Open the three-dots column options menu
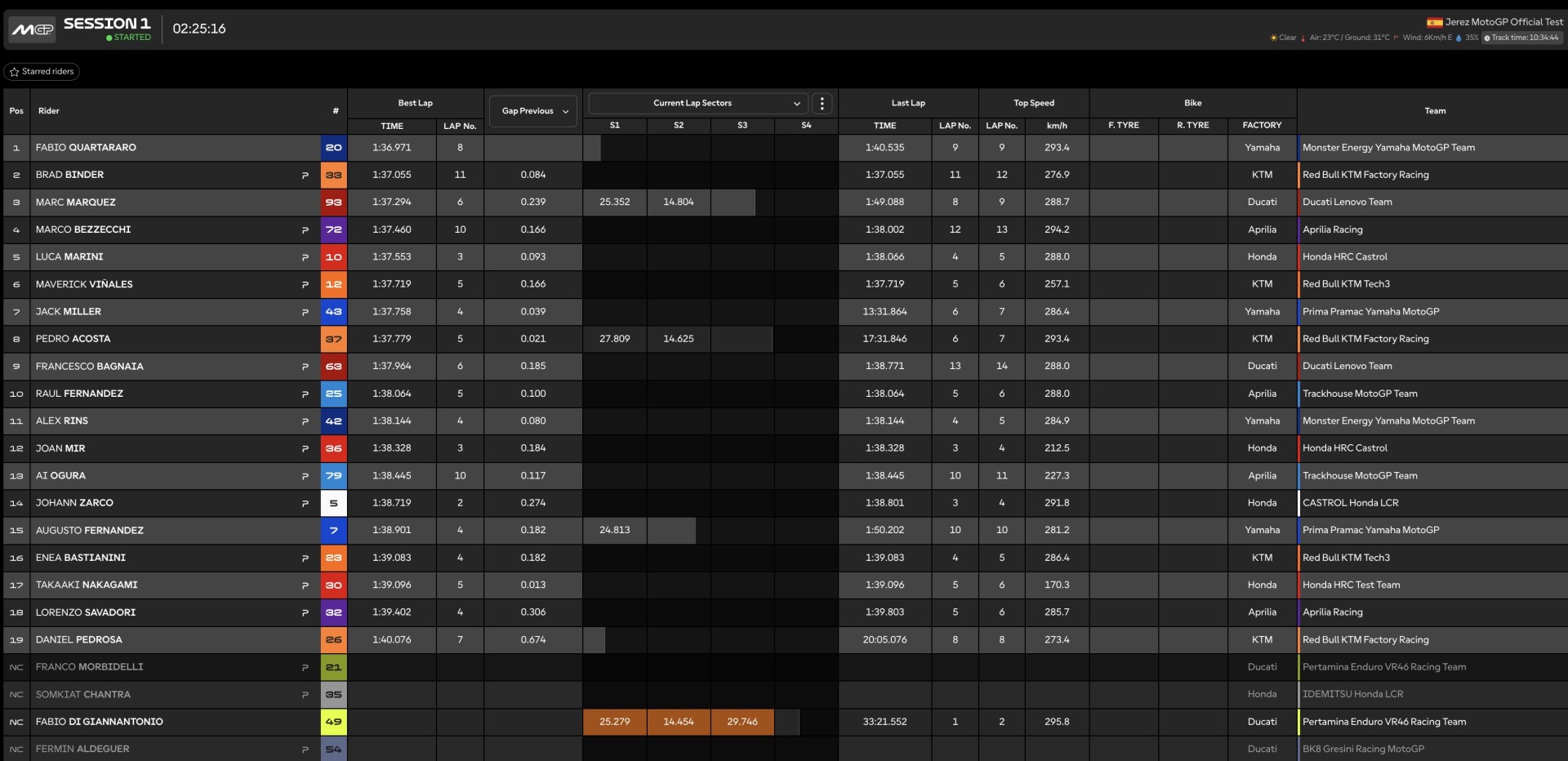The width and height of the screenshot is (1568, 761). tap(822, 104)
